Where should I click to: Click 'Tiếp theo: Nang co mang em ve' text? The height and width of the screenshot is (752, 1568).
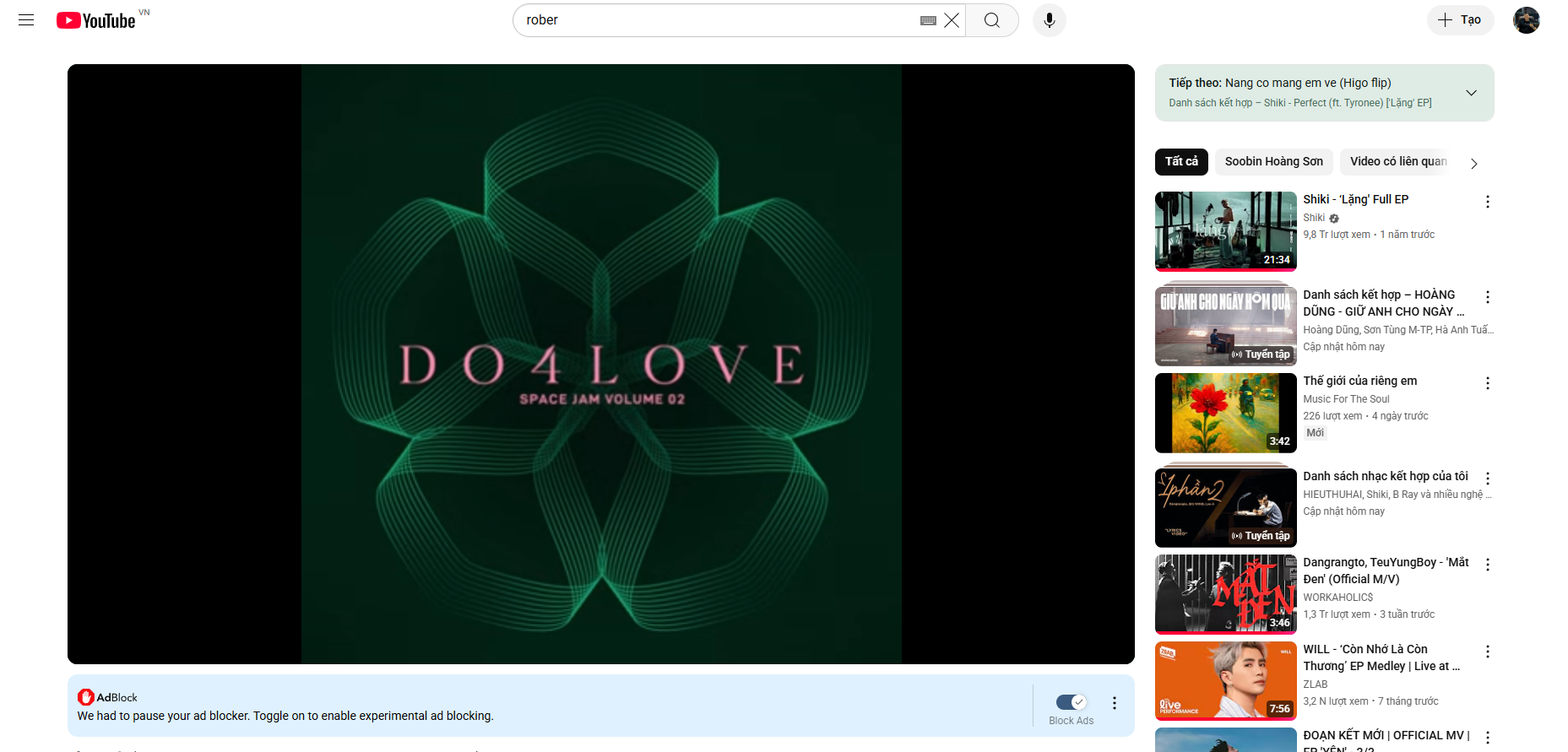pos(1280,83)
